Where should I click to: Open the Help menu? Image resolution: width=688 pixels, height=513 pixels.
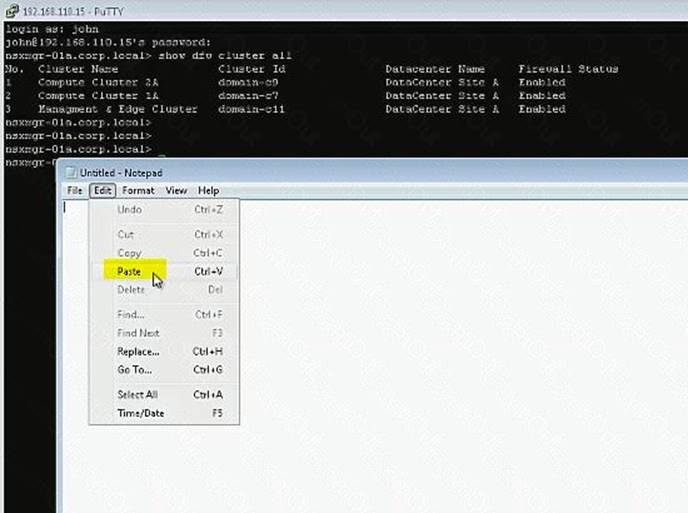click(x=208, y=190)
